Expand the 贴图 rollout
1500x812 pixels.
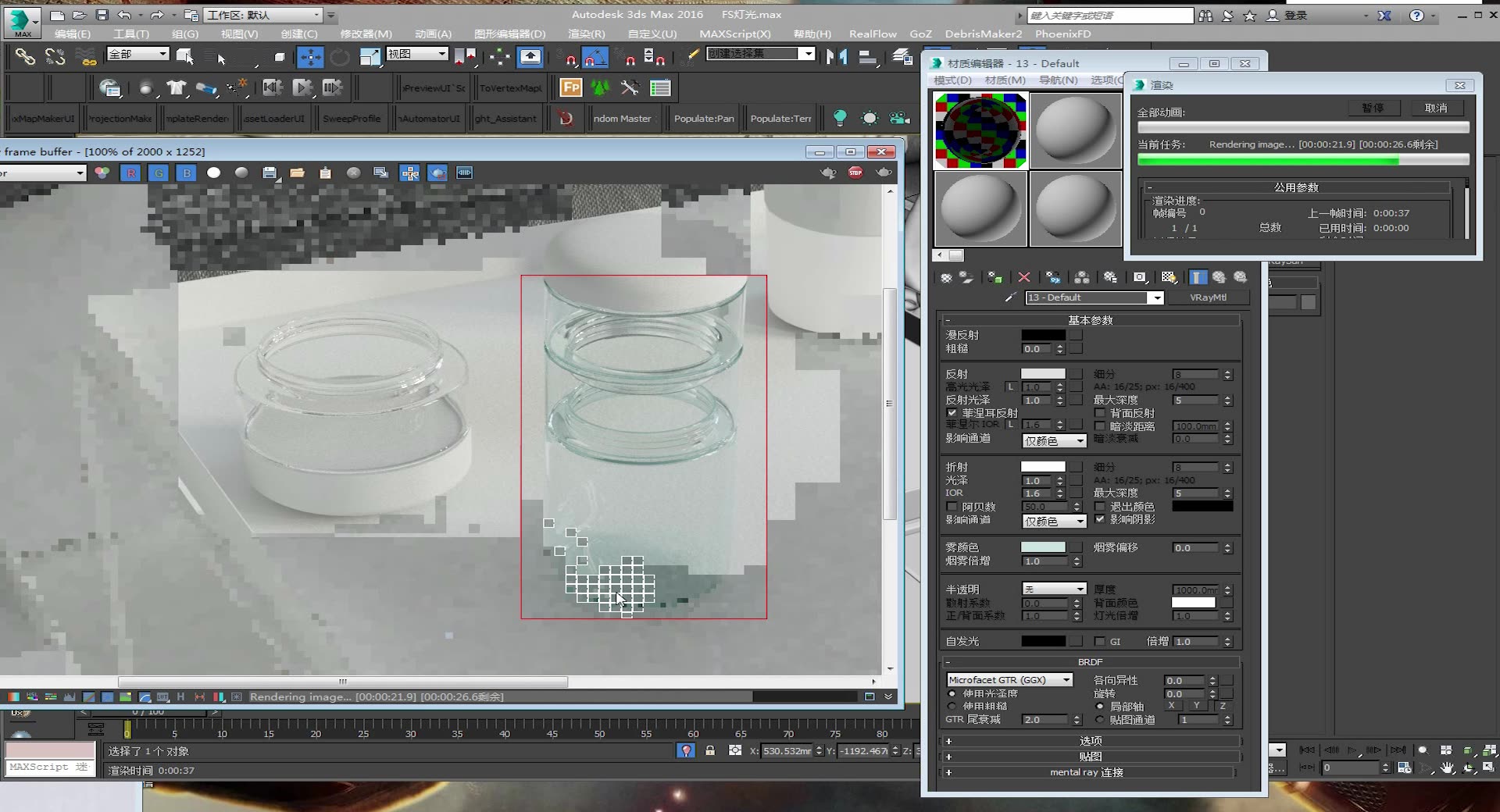1091,757
